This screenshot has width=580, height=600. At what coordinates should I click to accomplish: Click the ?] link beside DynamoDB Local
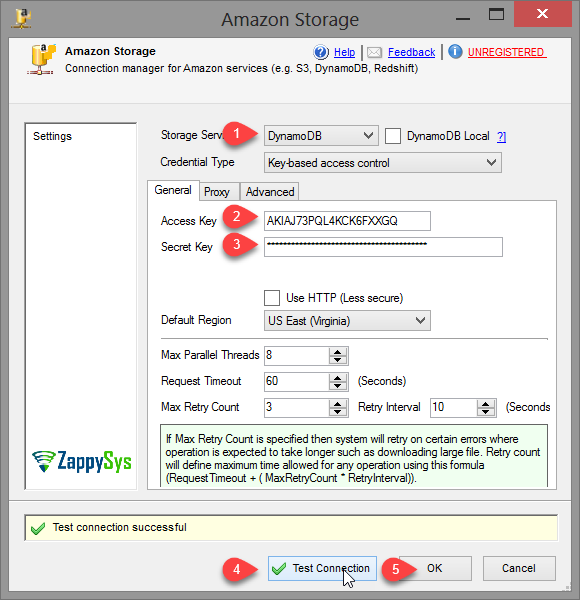click(502, 137)
